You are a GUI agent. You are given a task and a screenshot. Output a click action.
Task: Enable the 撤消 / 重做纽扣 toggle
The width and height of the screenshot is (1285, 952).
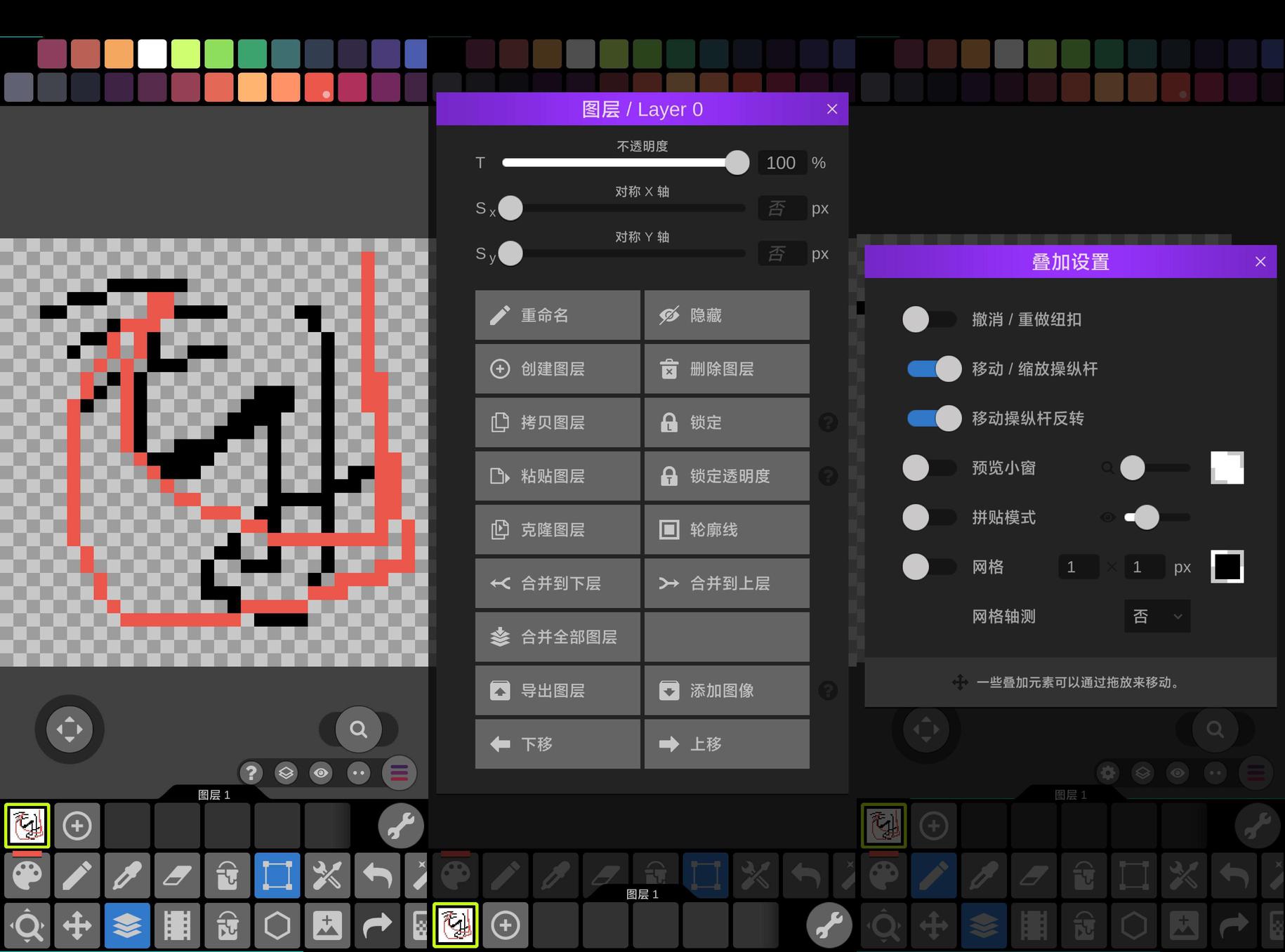click(x=929, y=319)
